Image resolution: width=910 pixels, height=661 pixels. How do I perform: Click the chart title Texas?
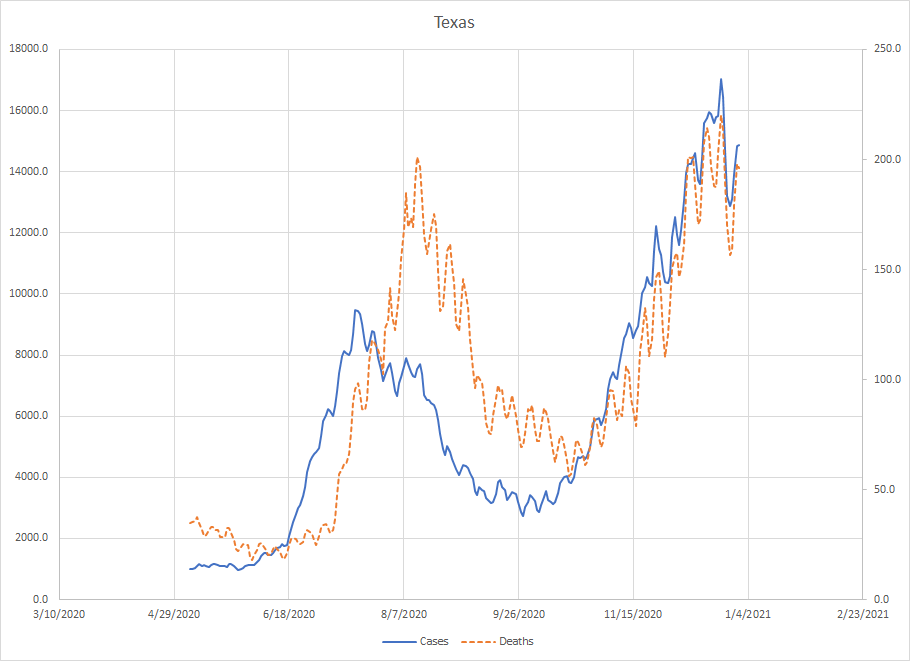click(454, 22)
